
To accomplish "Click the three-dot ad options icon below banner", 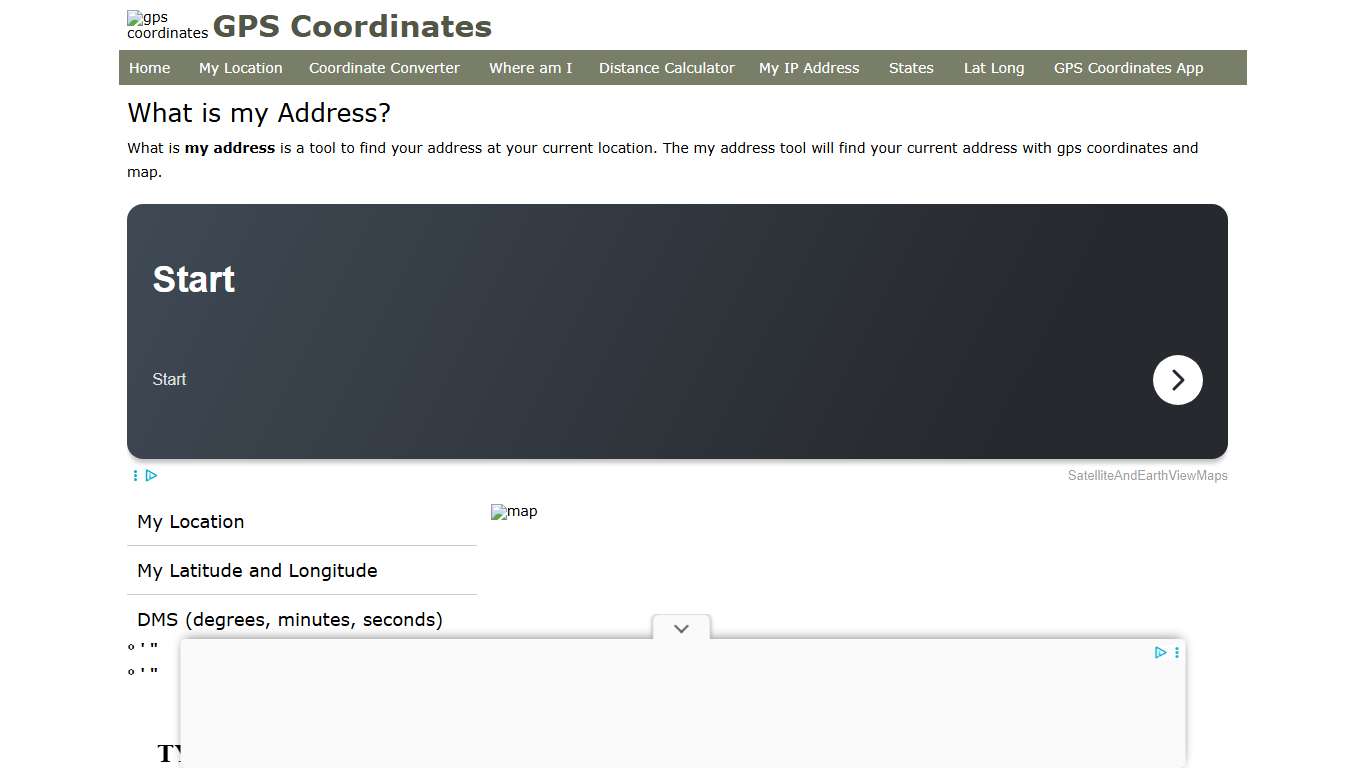I will point(135,476).
